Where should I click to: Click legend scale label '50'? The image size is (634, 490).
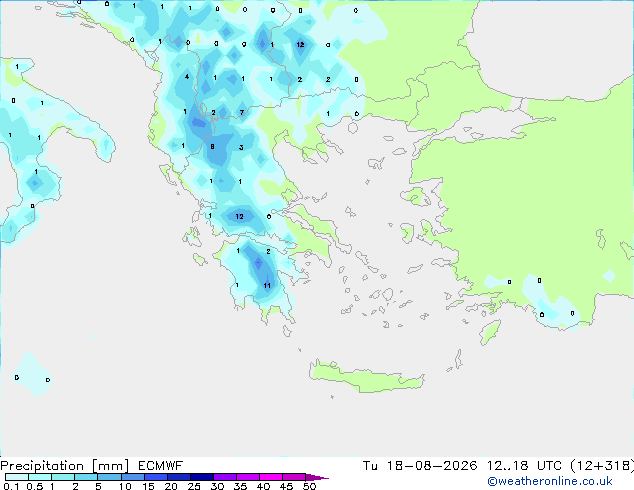coord(309,486)
